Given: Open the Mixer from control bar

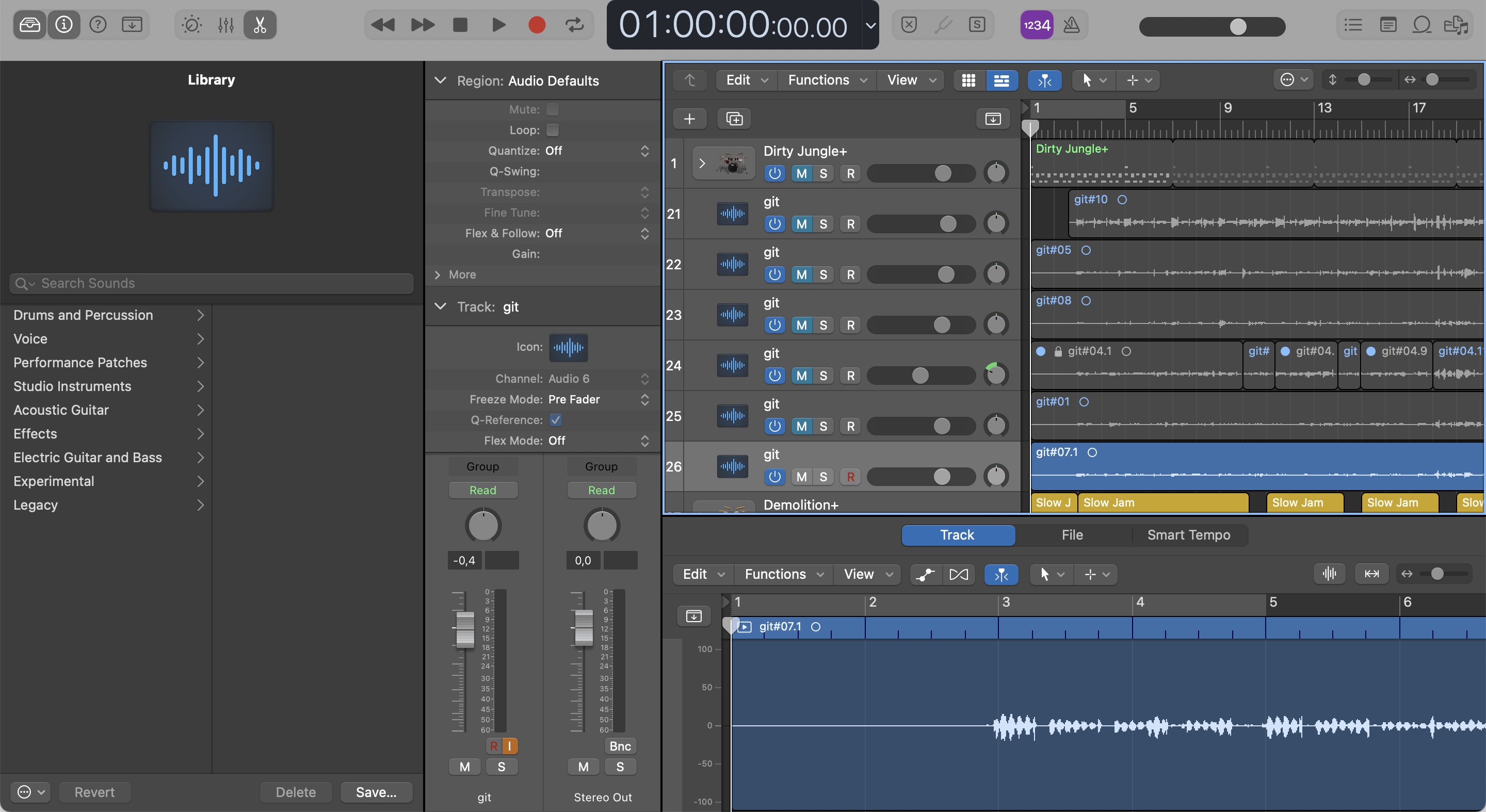Looking at the screenshot, I should pos(225,25).
